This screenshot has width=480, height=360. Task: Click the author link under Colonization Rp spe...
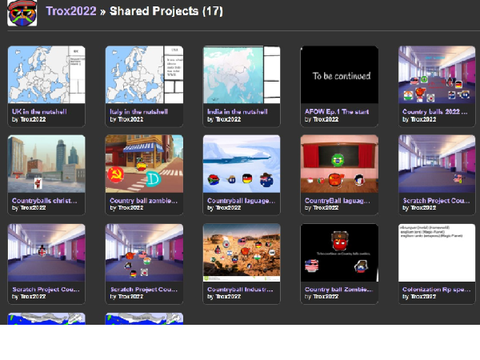pyautogui.click(x=423, y=297)
